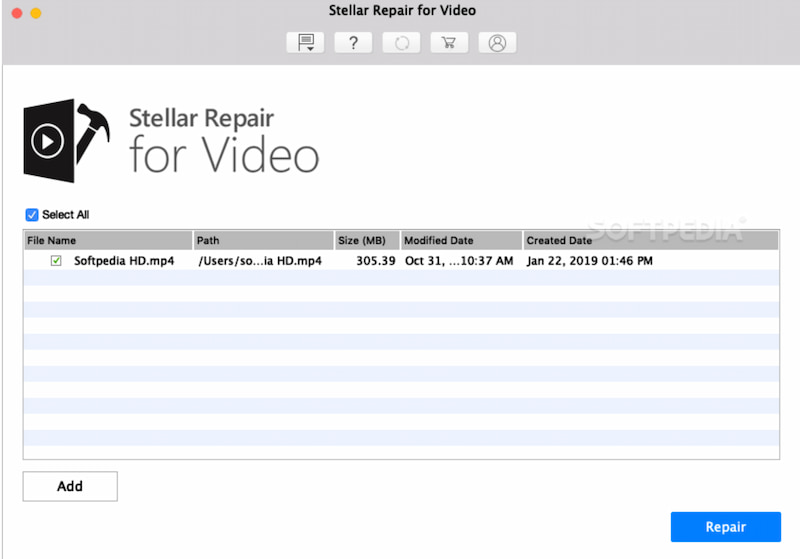Click the circular refresh toolbar icon

click(x=401, y=43)
